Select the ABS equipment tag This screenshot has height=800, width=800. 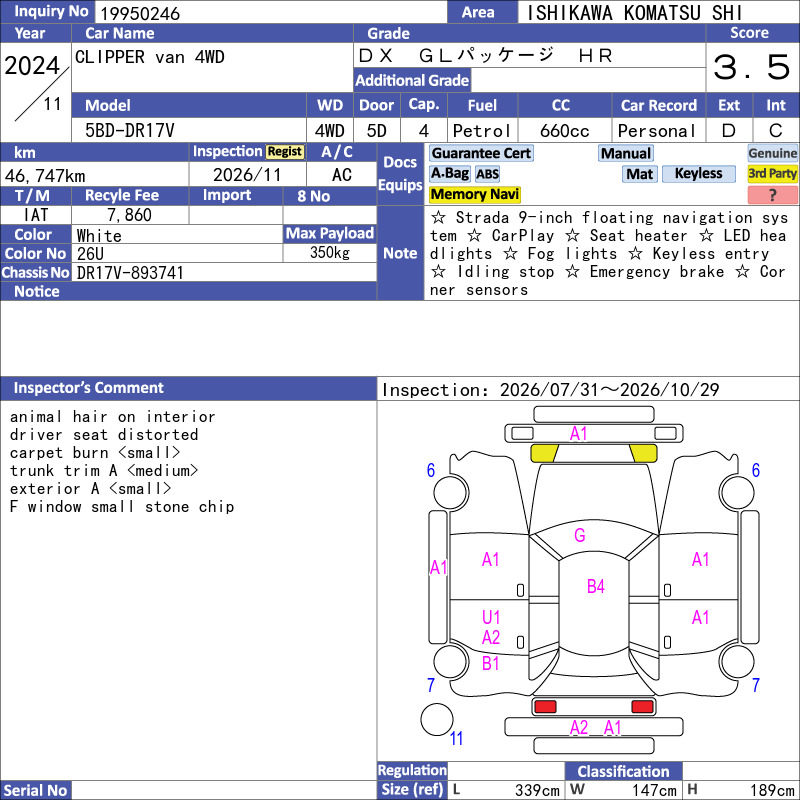[x=487, y=174]
